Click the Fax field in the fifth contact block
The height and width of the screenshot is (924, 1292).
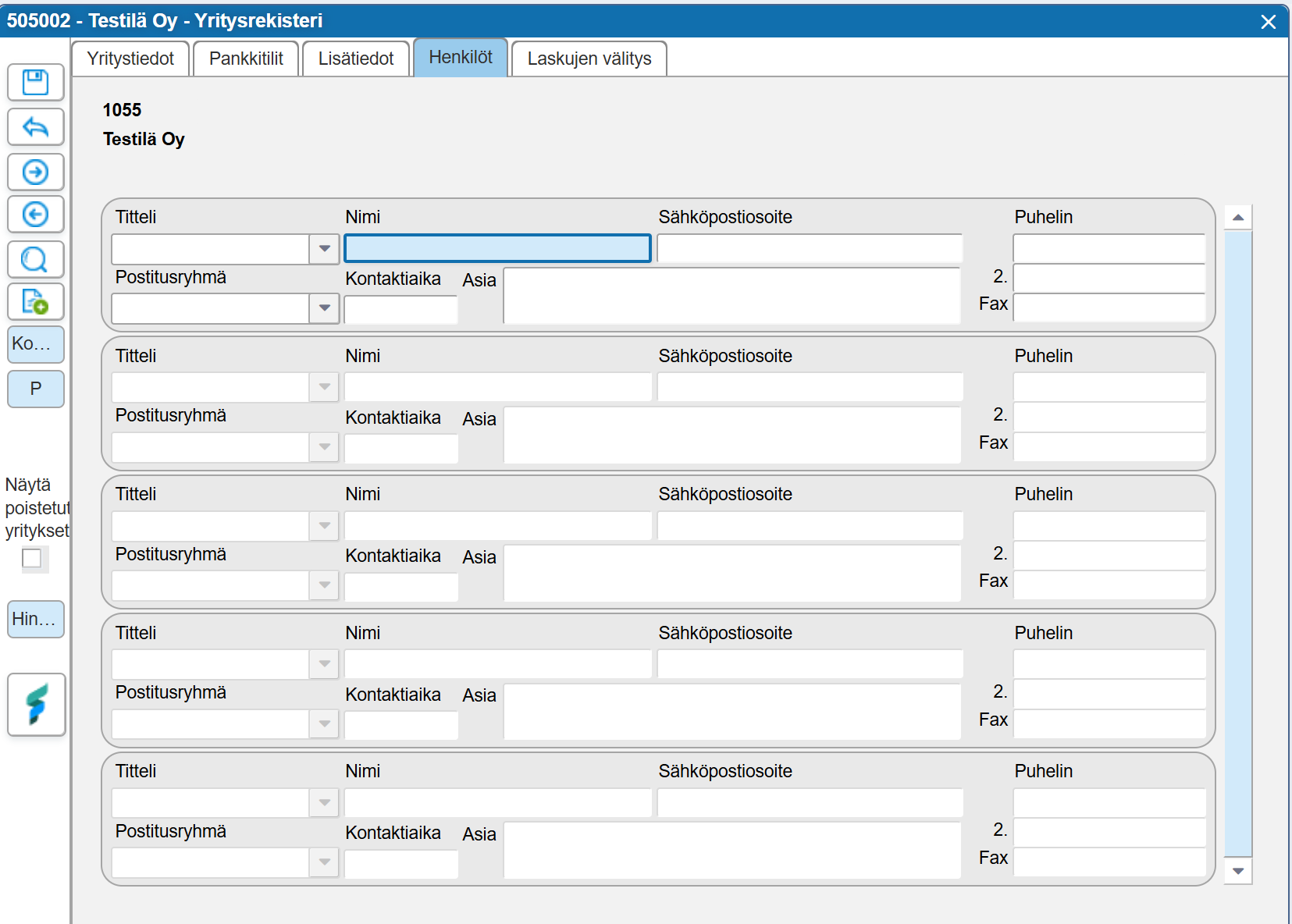click(x=1109, y=862)
